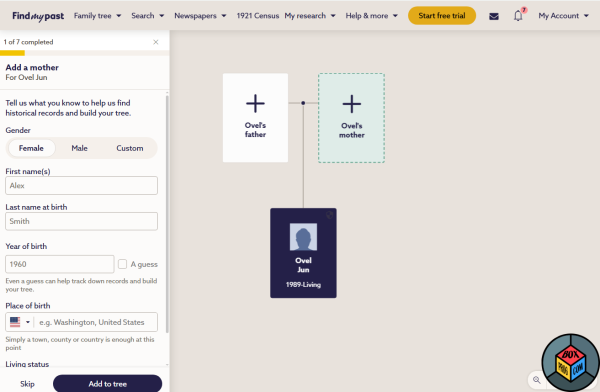Image resolution: width=600 pixels, height=392 pixels.
Task: Click the relation icon on Ovel Jun card corner
Action: [329, 215]
